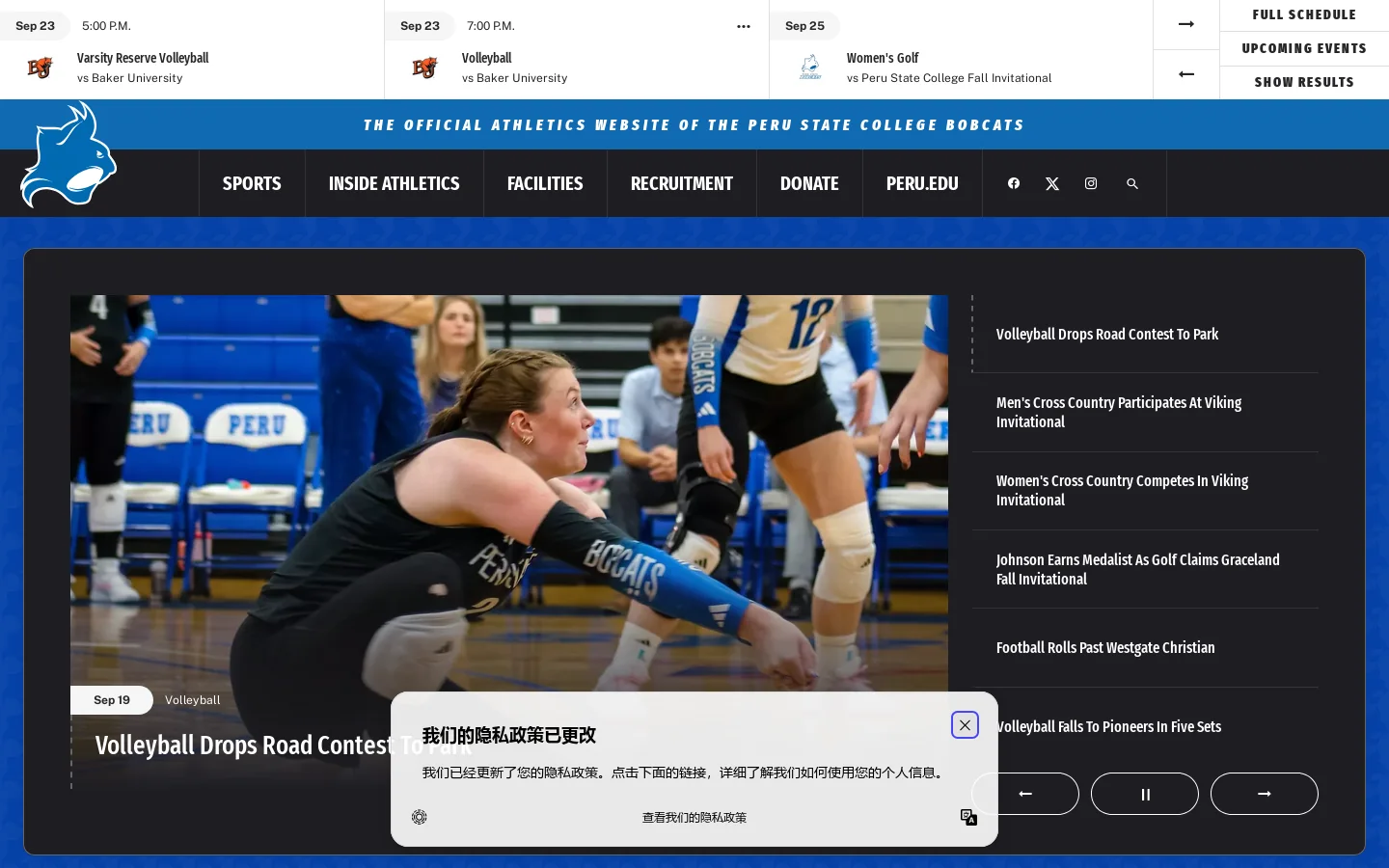Select the Upcoming Events tab
This screenshot has width=1389, height=868.
click(x=1304, y=48)
